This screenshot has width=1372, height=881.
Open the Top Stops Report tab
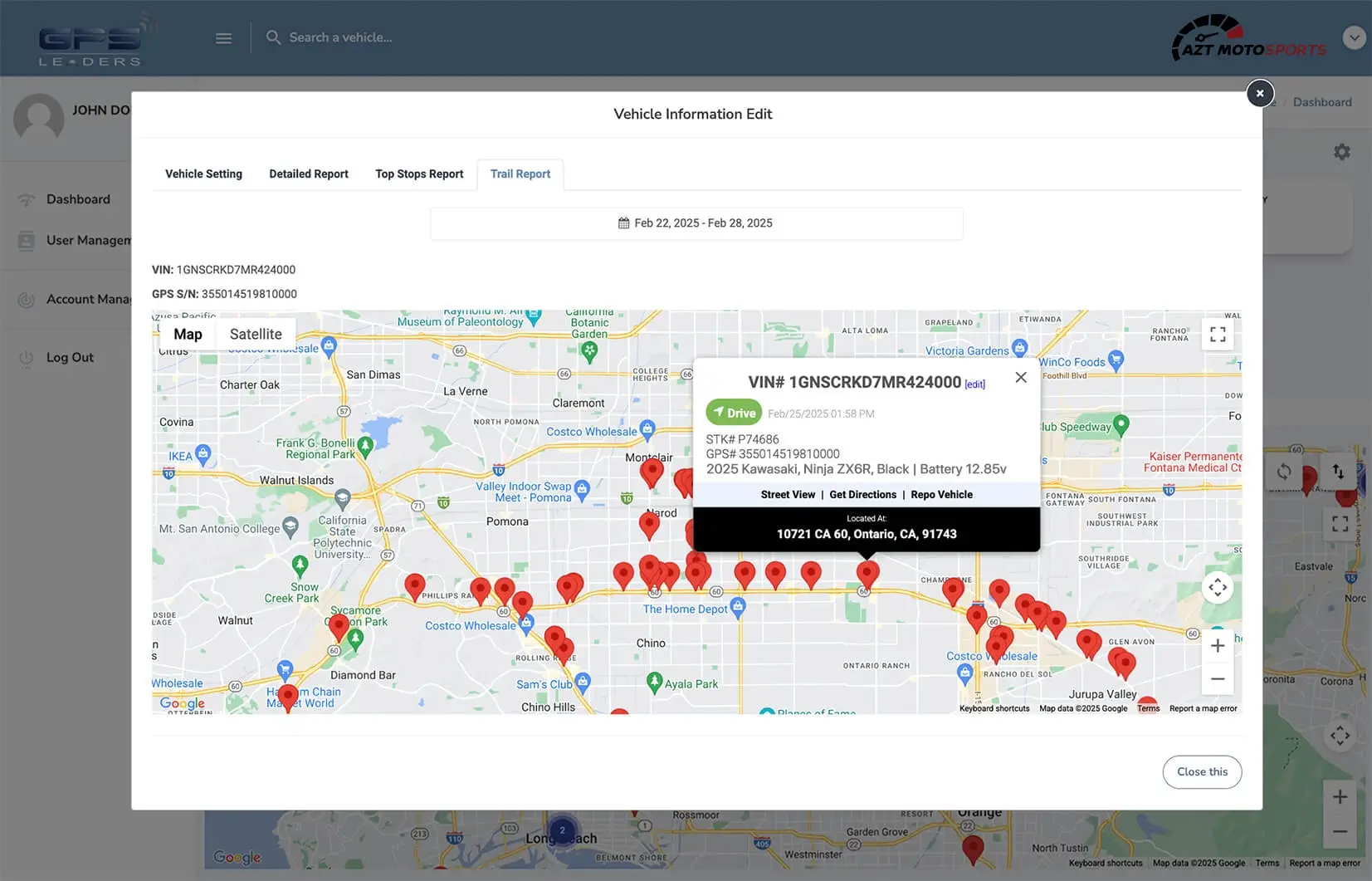[x=419, y=174]
